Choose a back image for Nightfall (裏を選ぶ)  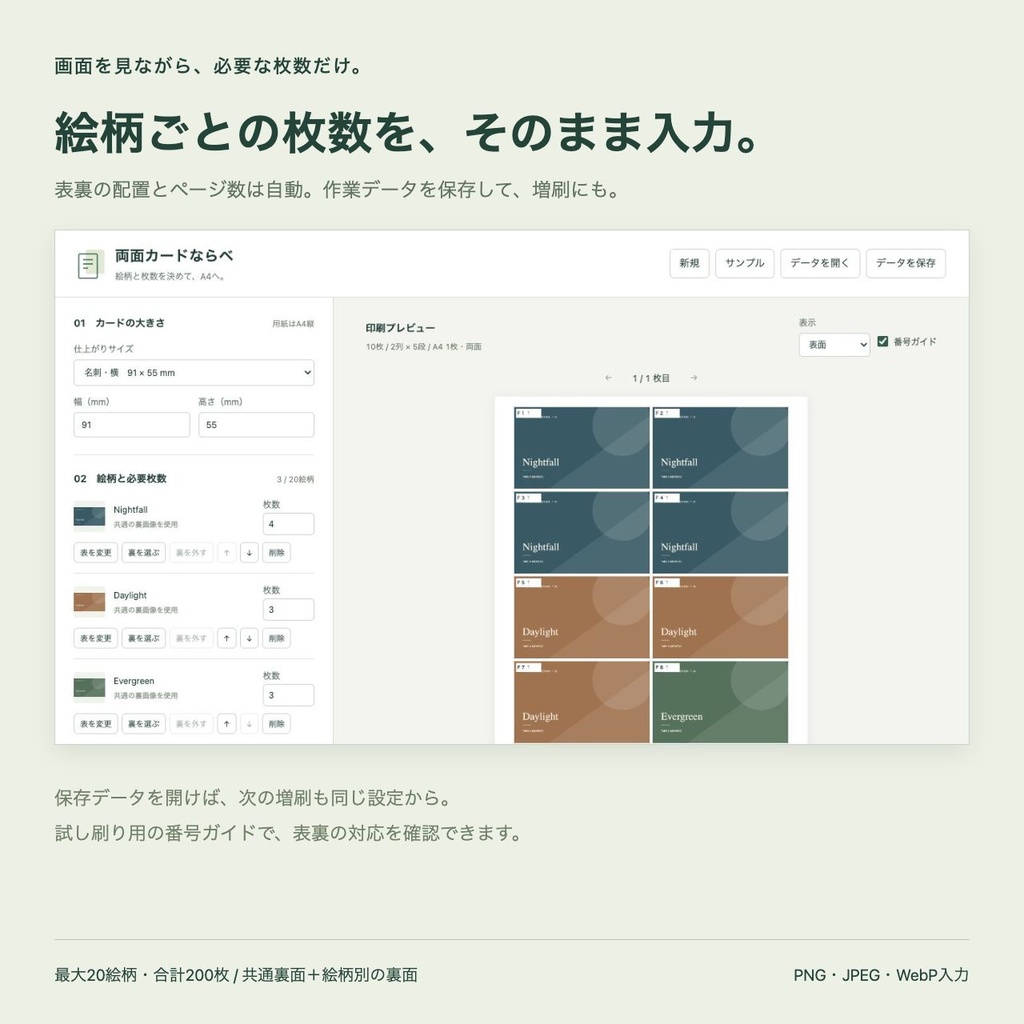[x=144, y=552]
